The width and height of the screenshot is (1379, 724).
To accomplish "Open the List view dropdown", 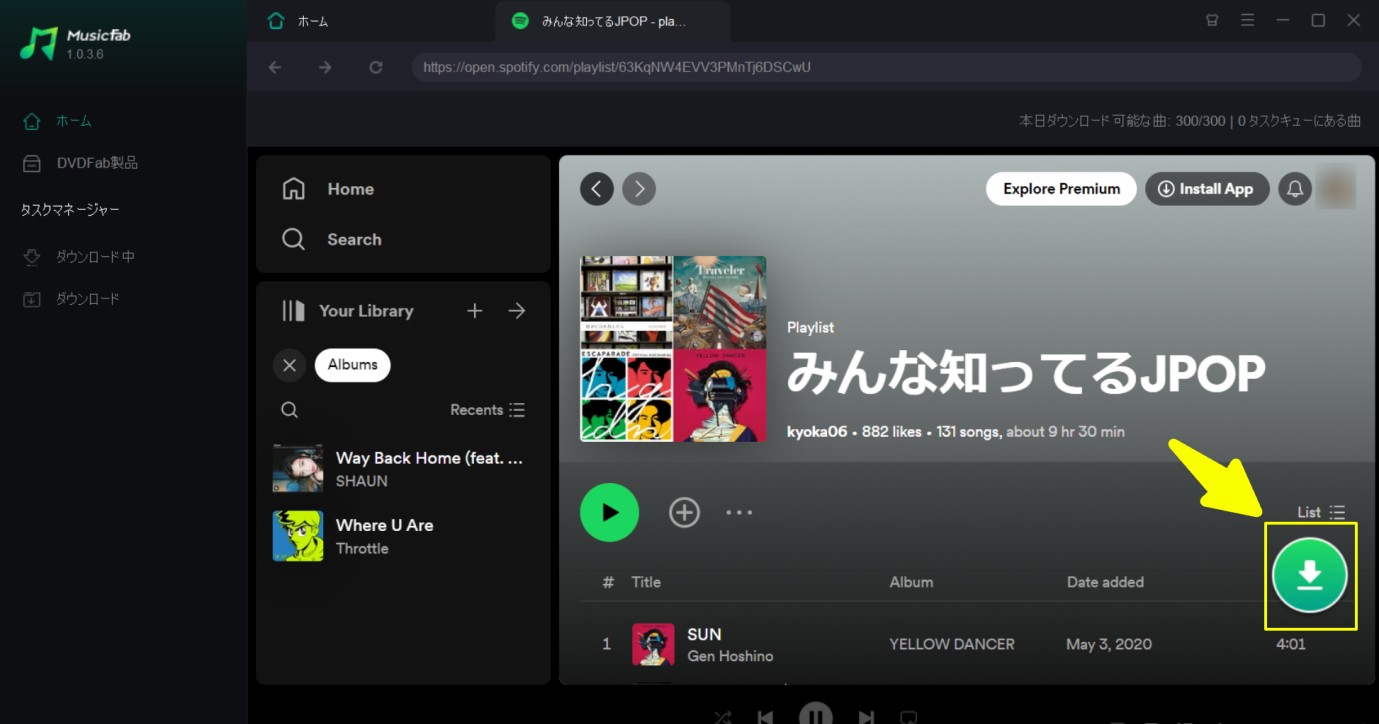I will coord(1321,512).
